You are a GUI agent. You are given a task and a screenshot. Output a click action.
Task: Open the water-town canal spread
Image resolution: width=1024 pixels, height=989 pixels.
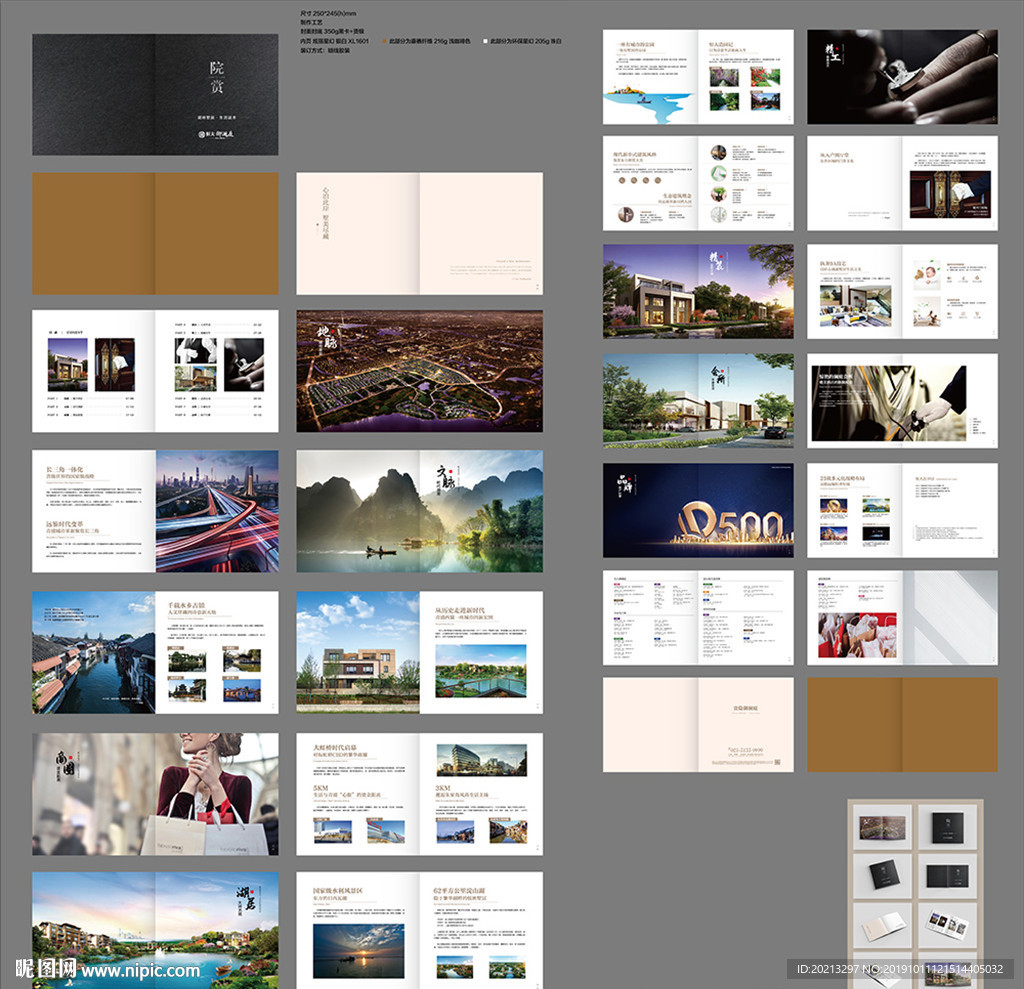155,652
